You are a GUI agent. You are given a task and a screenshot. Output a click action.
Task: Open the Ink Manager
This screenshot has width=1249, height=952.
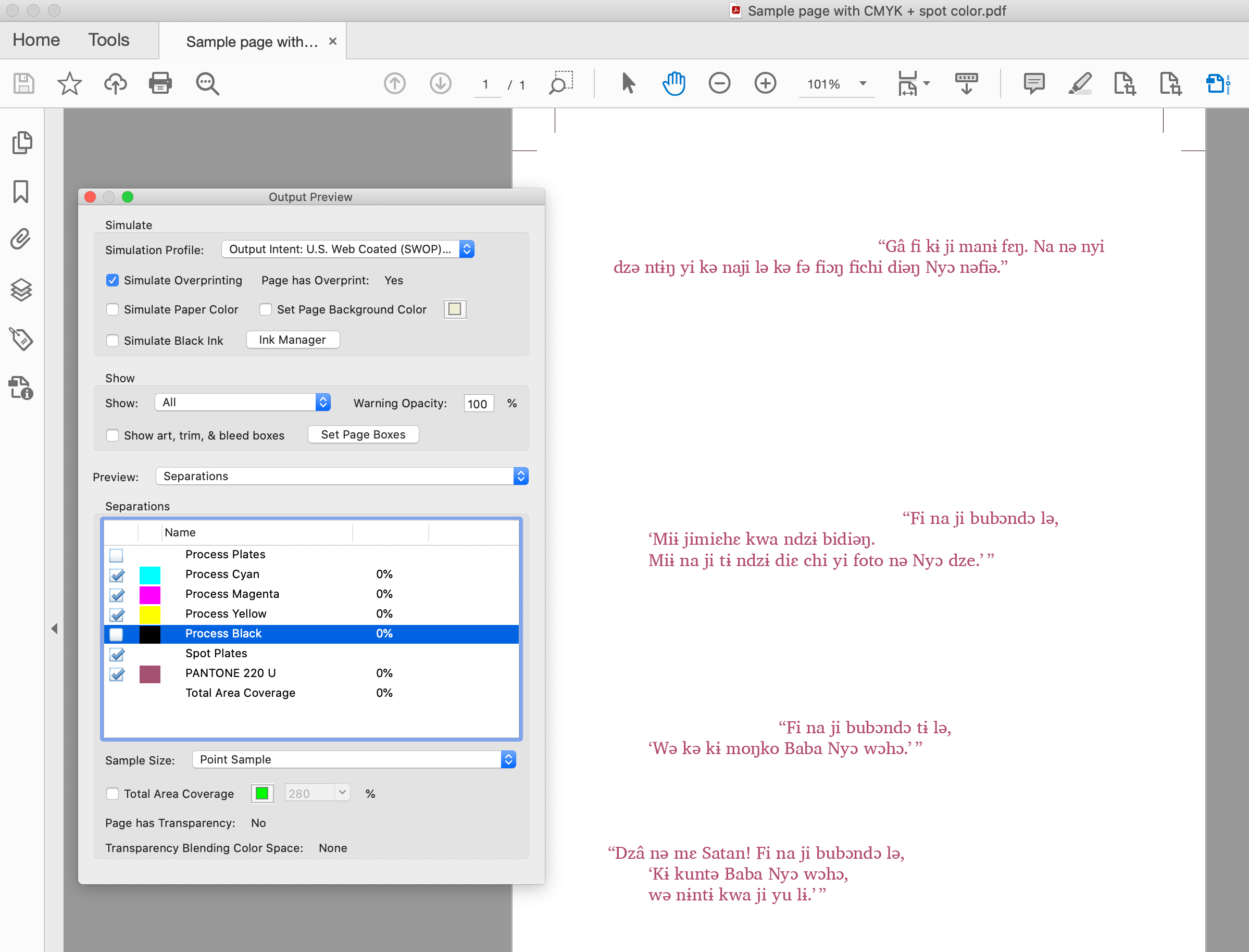[292, 340]
